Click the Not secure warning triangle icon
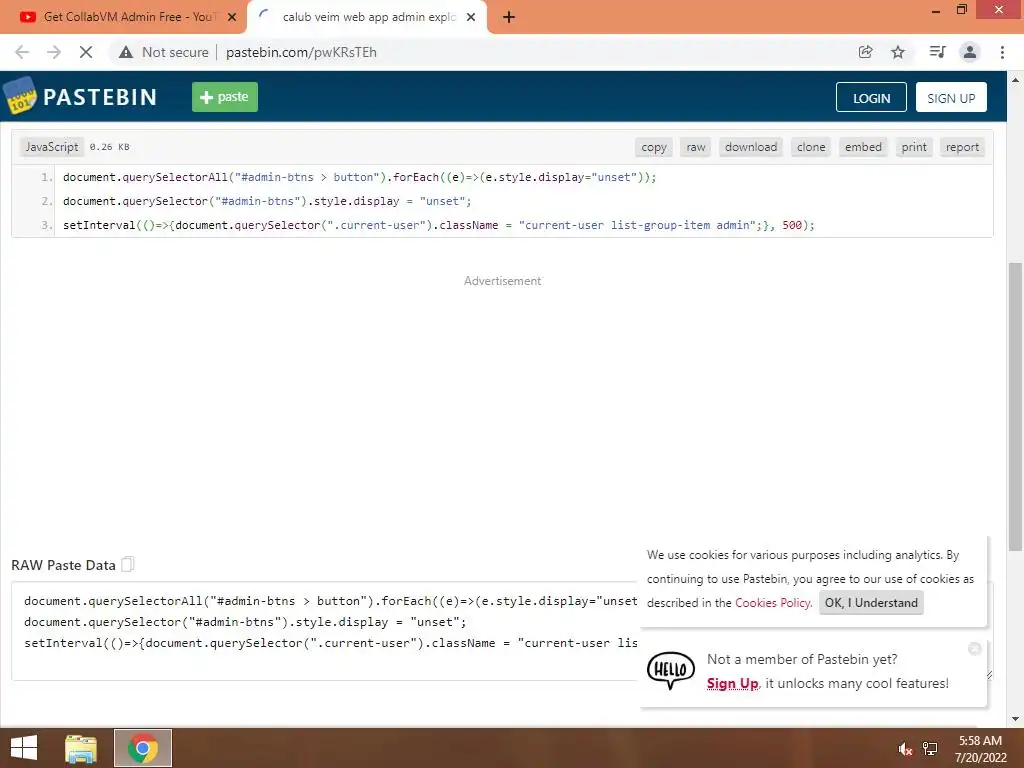The width and height of the screenshot is (1024, 768). click(126, 52)
